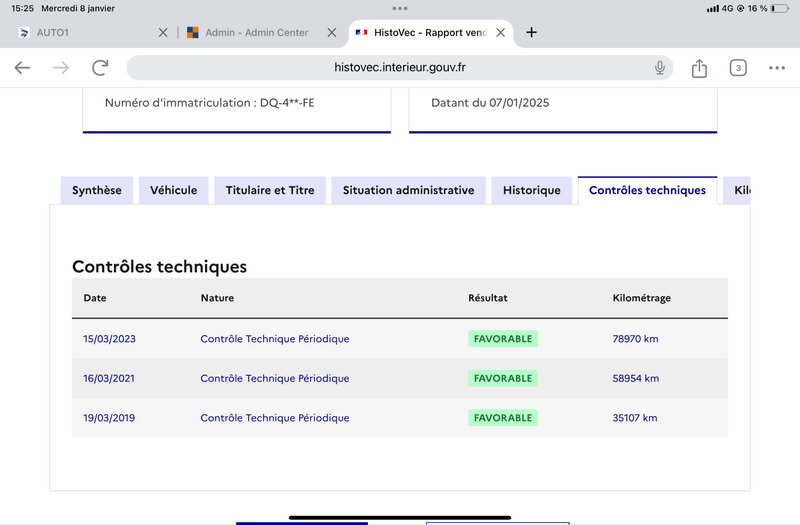Tap the microphone icon in address bar
Screen dimensions: 800x525
click(x=660, y=67)
